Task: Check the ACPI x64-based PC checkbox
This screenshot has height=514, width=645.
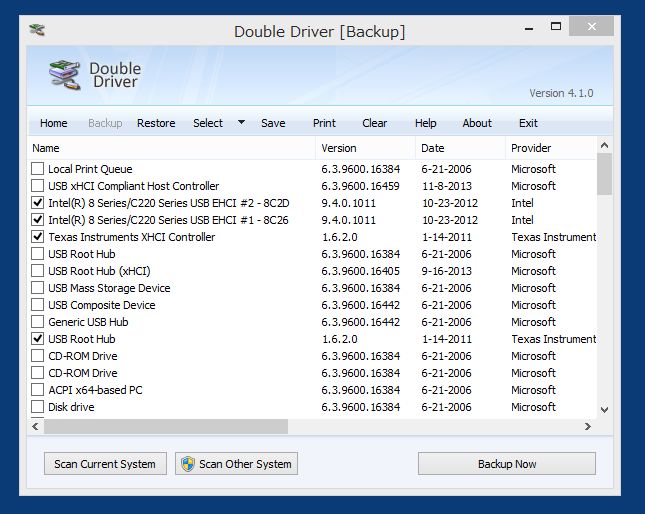Action: (x=37, y=389)
